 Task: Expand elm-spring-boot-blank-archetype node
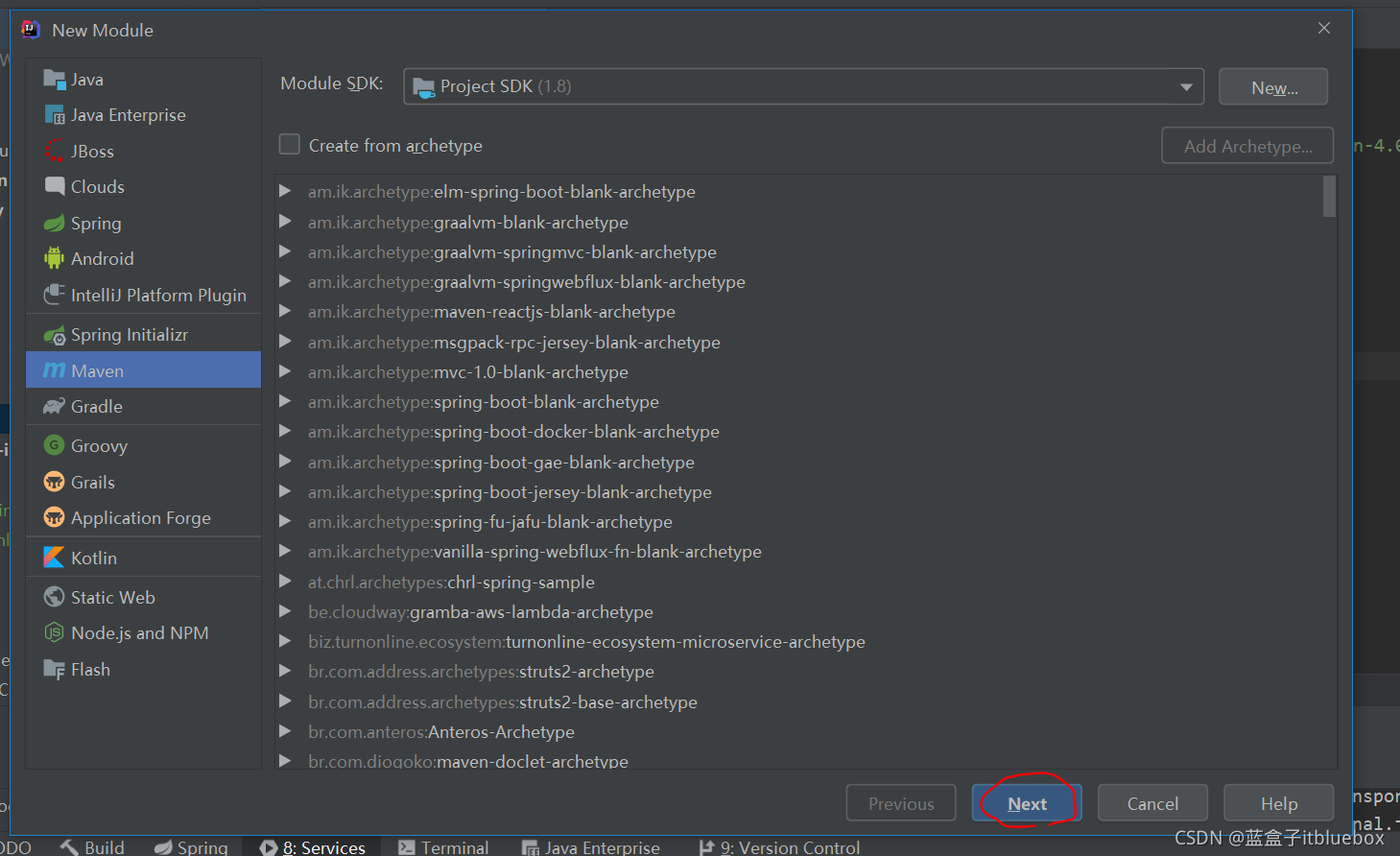tap(285, 191)
